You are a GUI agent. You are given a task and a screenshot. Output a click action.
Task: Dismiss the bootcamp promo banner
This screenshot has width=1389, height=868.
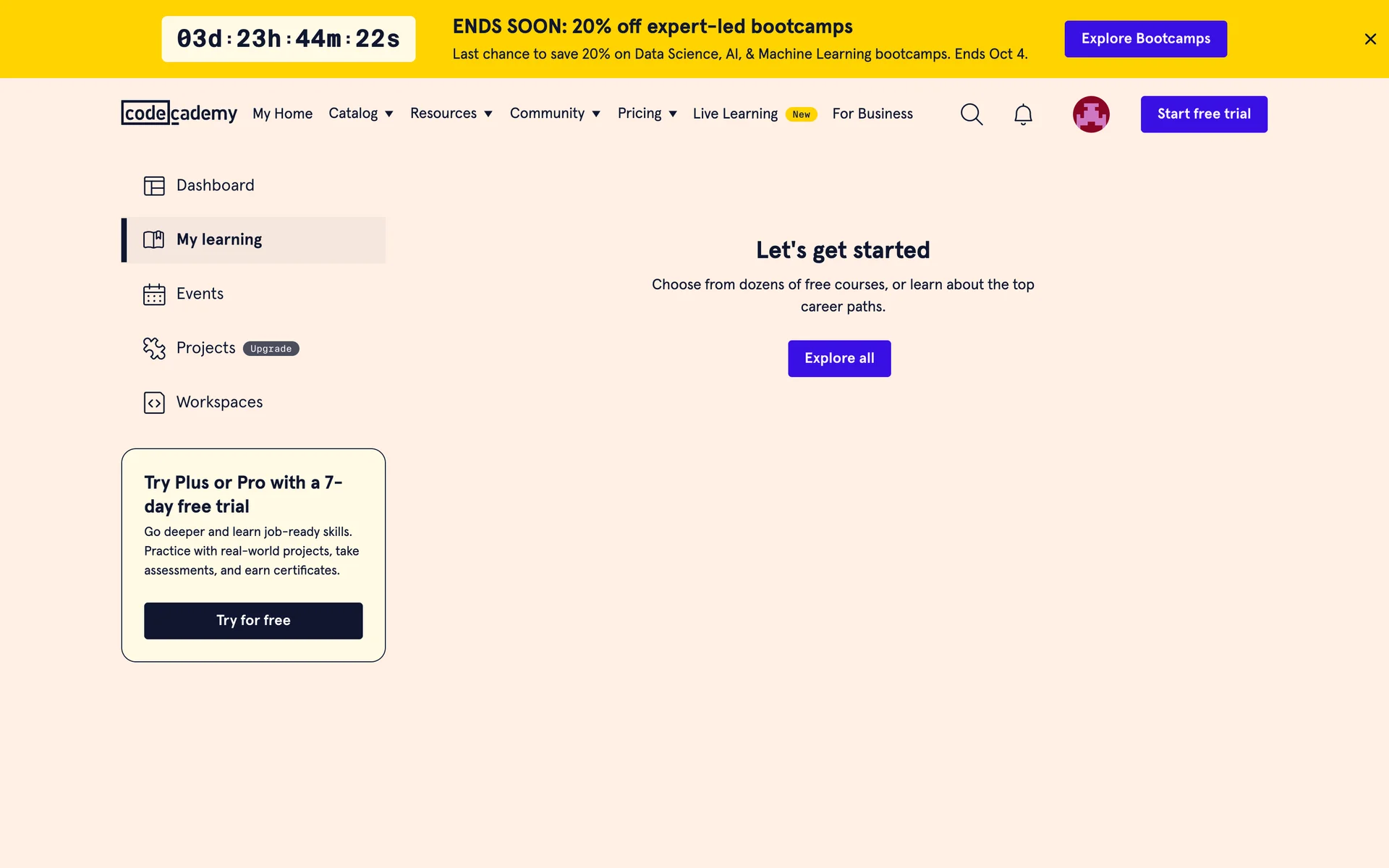coord(1370,39)
